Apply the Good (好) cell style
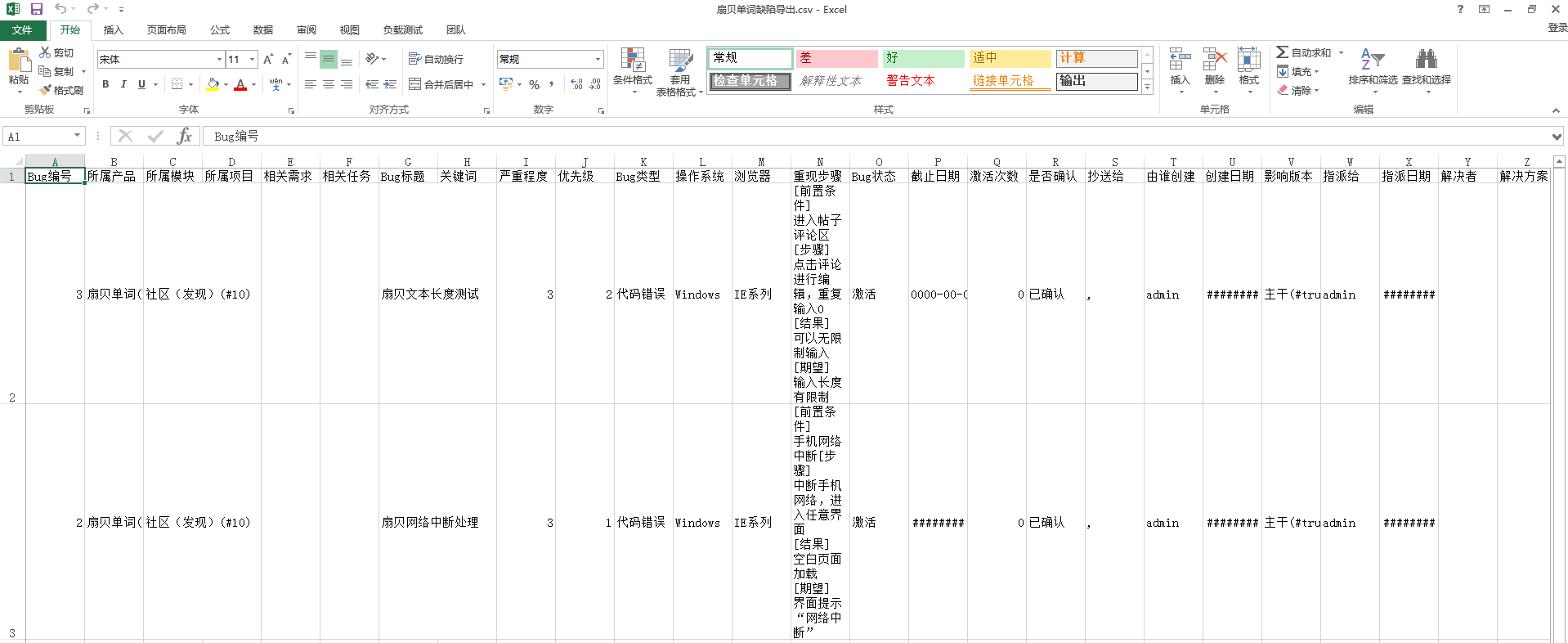This screenshot has height=643, width=1568. pyautogui.click(x=923, y=58)
